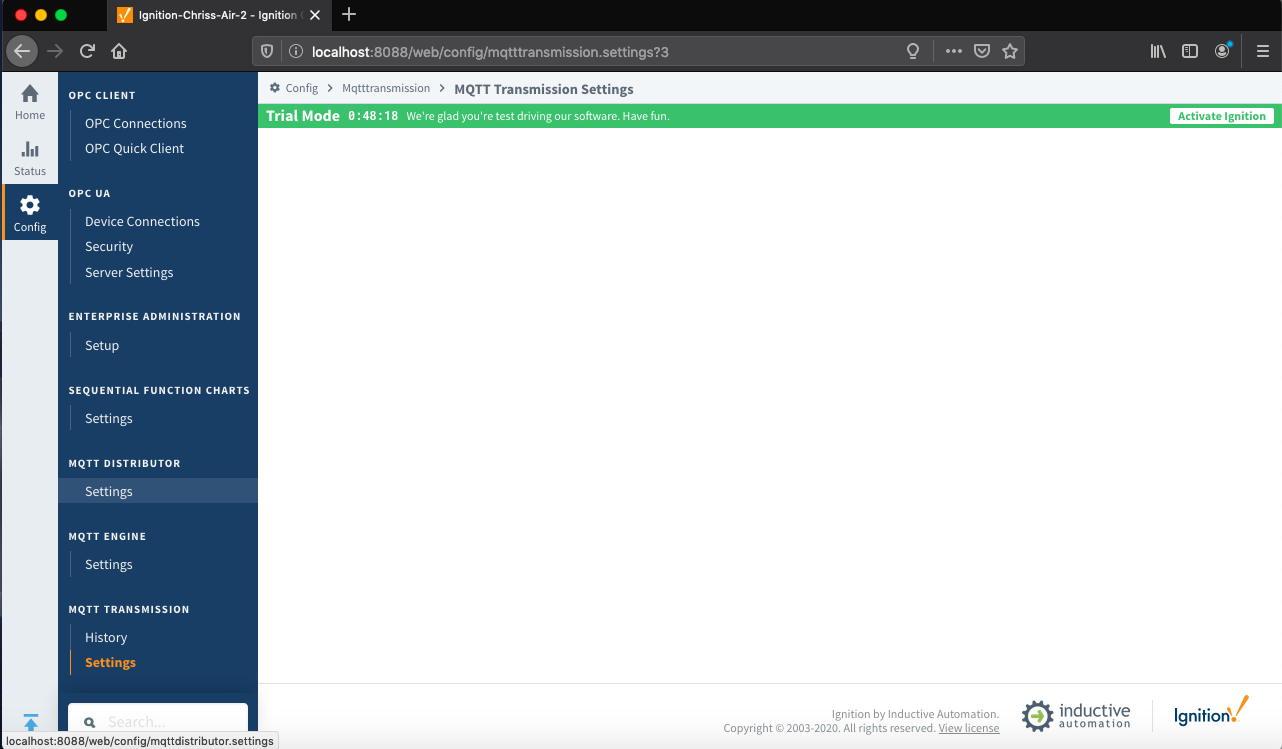Click the browser forward arrow

55,51
